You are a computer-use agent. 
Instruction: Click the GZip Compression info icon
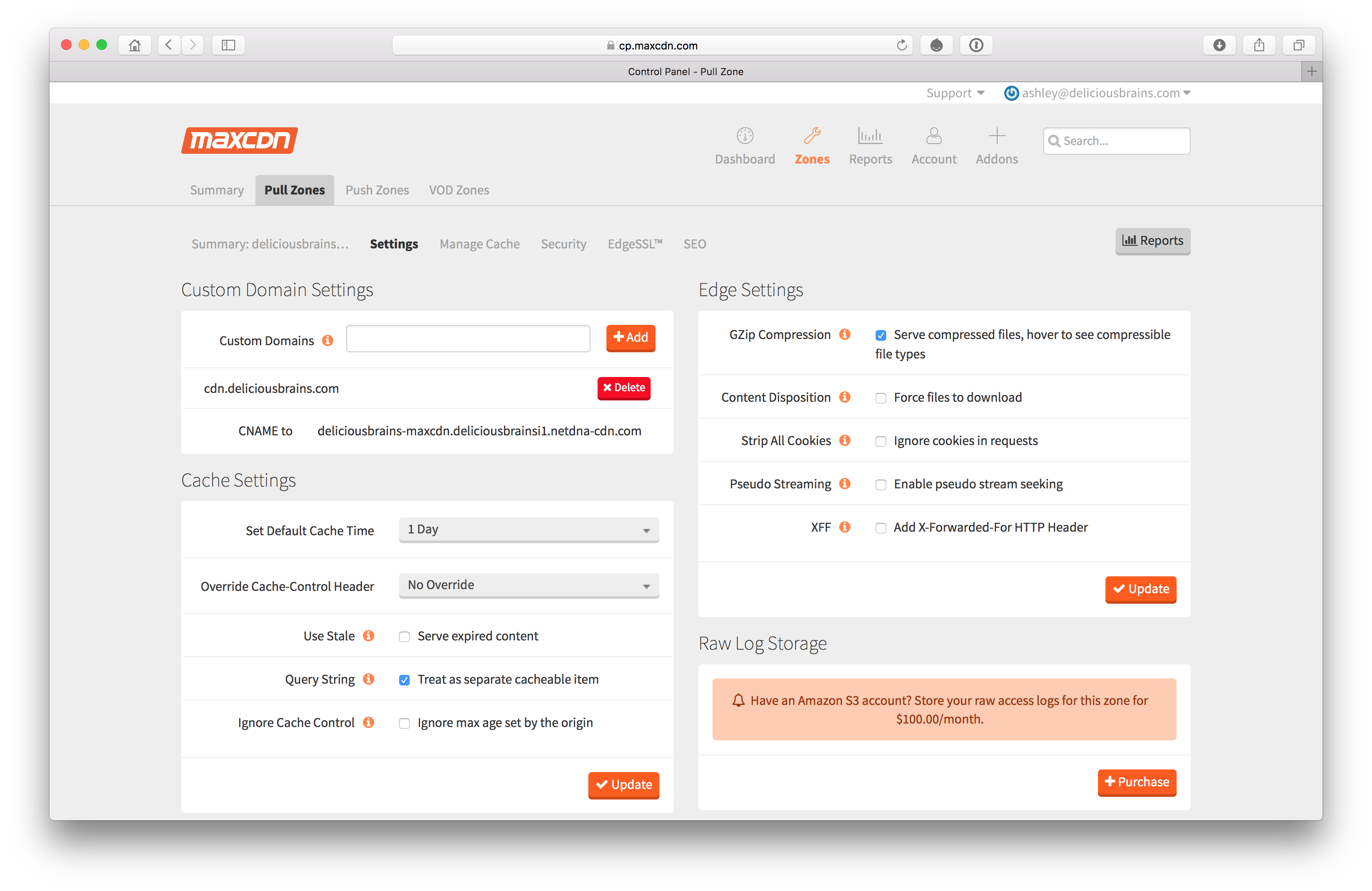(845, 334)
